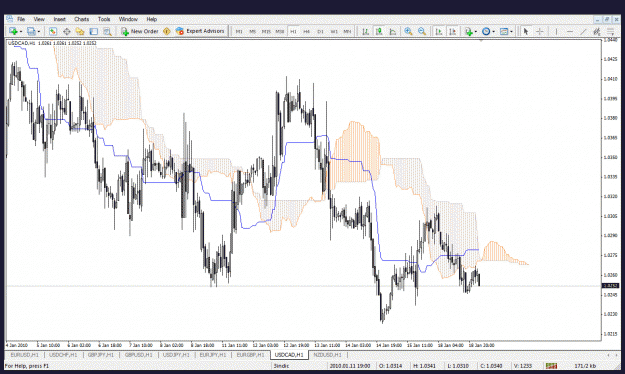This screenshot has height=374, width=625.
Task: Open the Strategy Tester icon
Action: pyautogui.click(x=107, y=31)
